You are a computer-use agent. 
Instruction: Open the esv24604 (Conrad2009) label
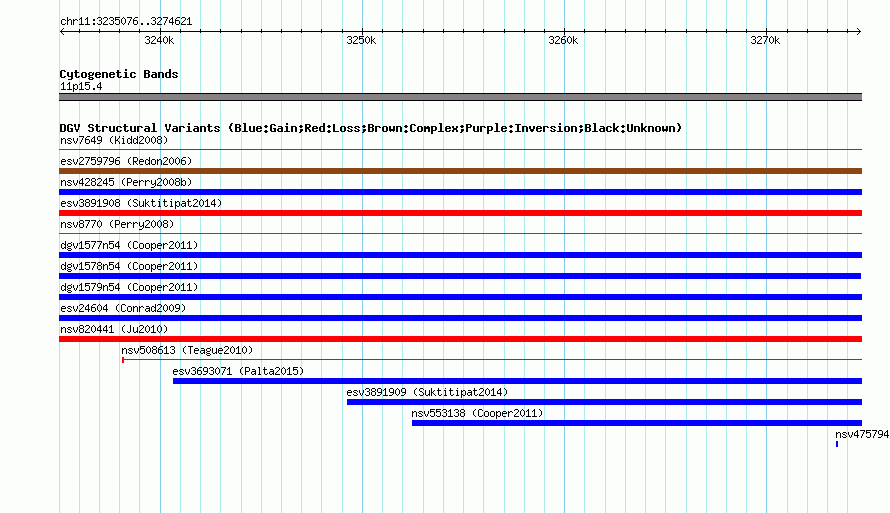tap(123, 308)
